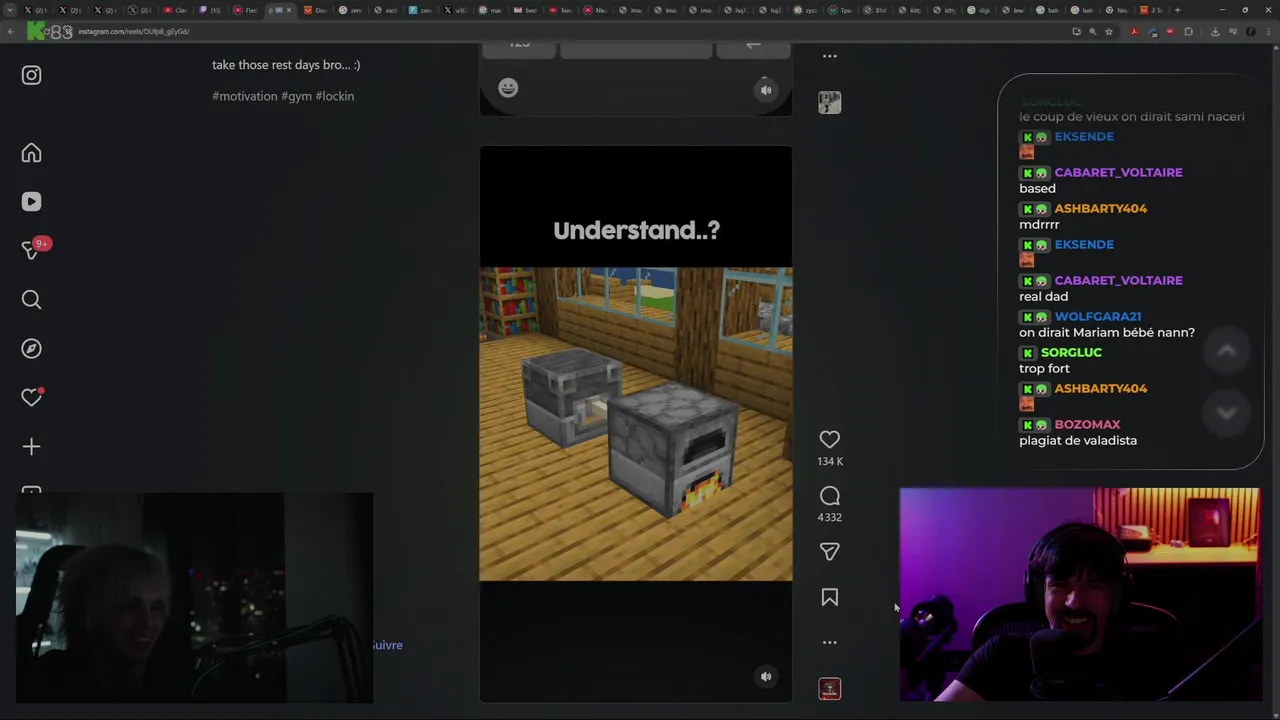View the 4332 comments count
The image size is (1280, 720).
click(x=830, y=517)
